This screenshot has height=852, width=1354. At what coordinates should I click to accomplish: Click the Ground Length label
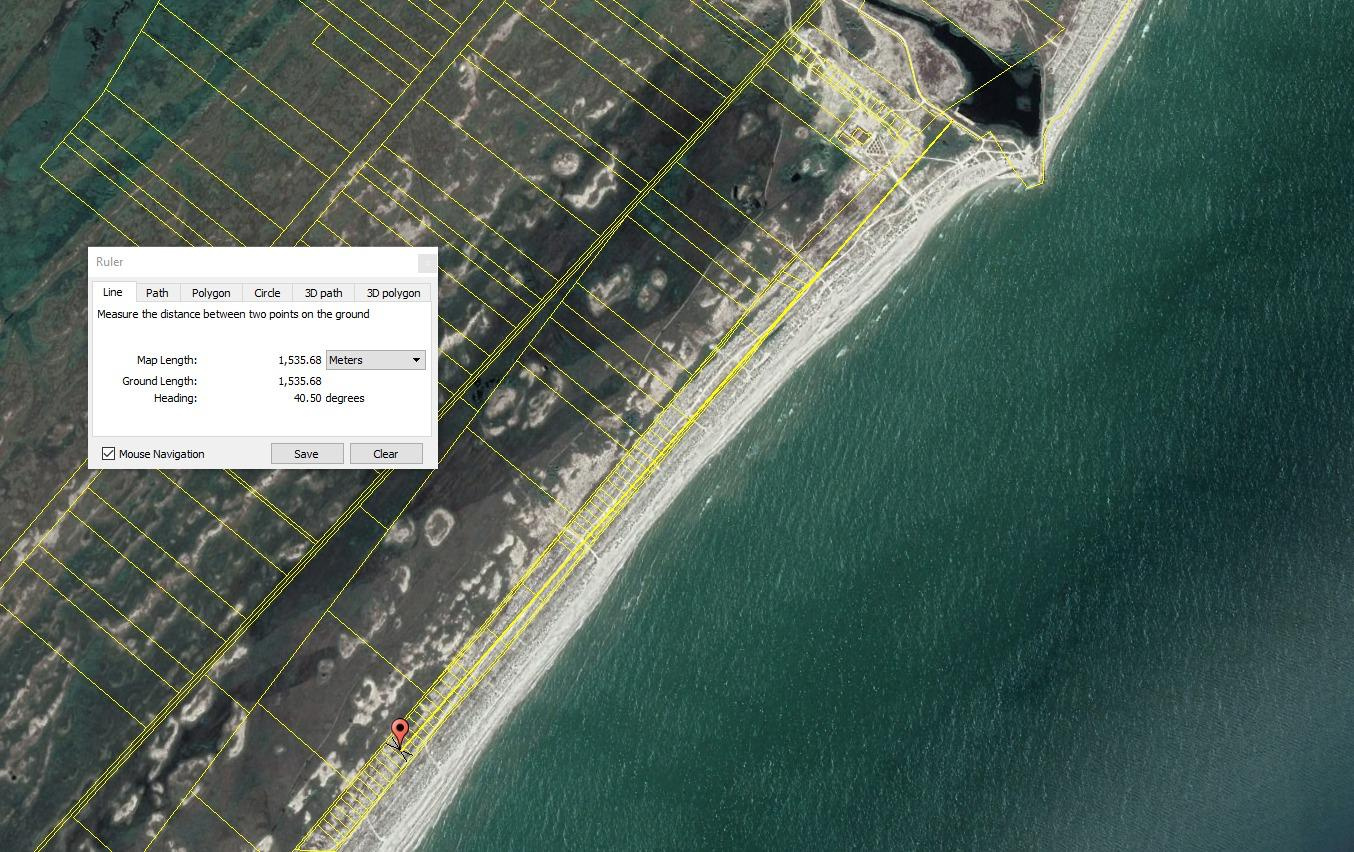click(x=160, y=381)
